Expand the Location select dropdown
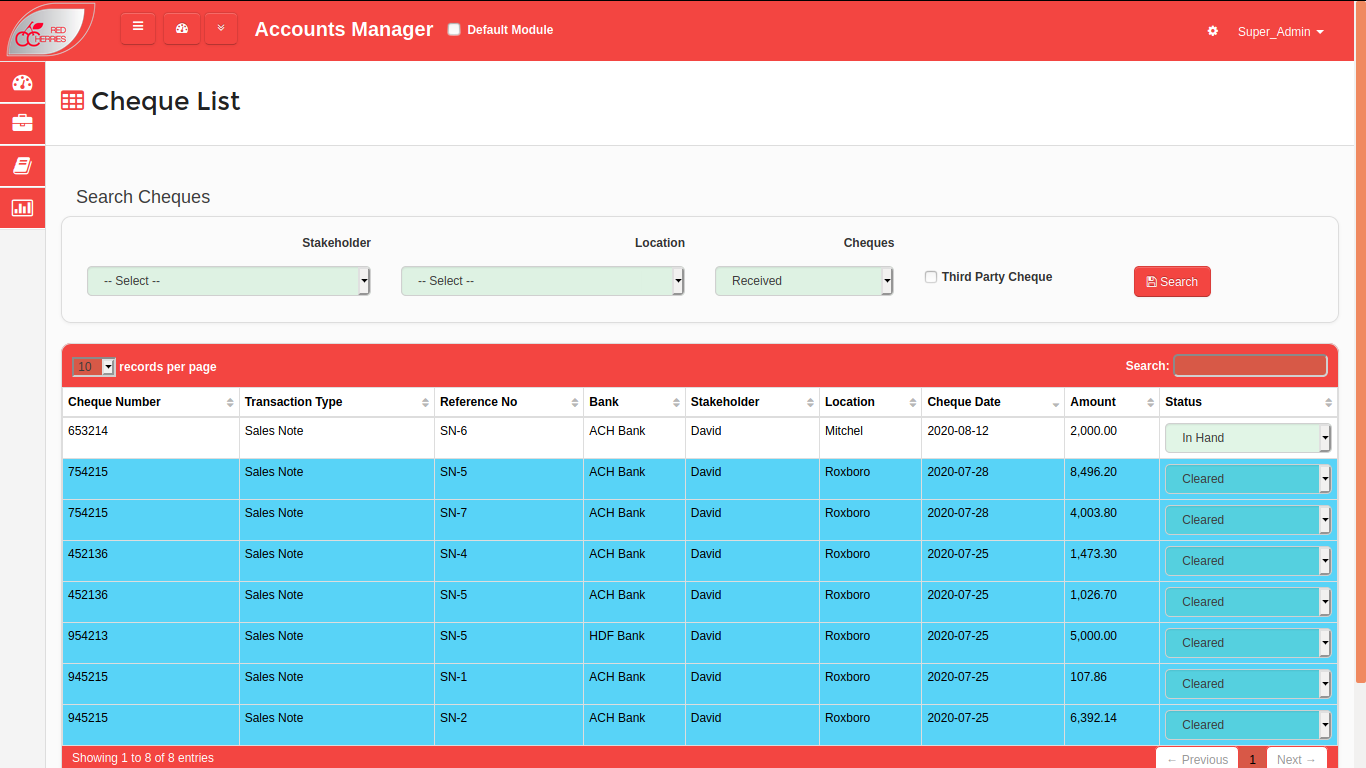 tap(542, 281)
